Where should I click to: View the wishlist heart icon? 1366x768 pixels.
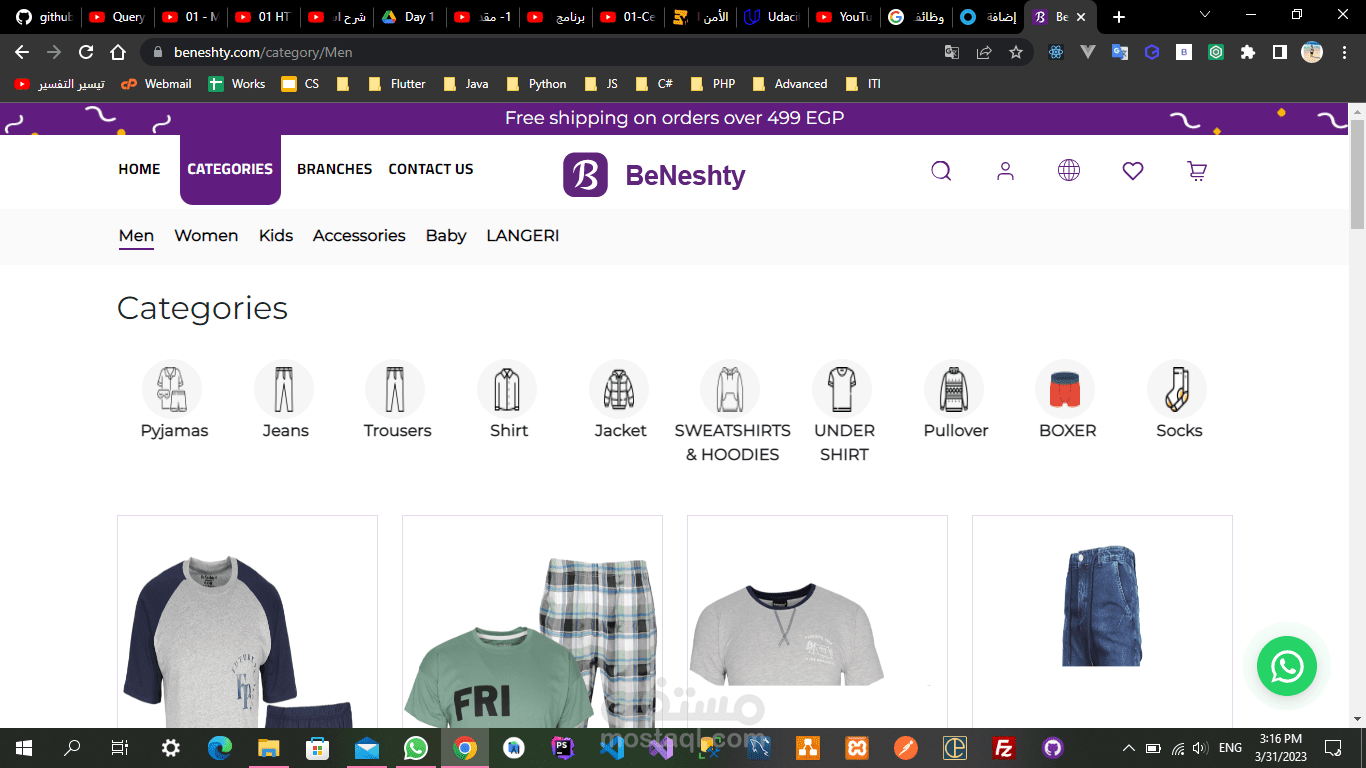click(x=1132, y=171)
